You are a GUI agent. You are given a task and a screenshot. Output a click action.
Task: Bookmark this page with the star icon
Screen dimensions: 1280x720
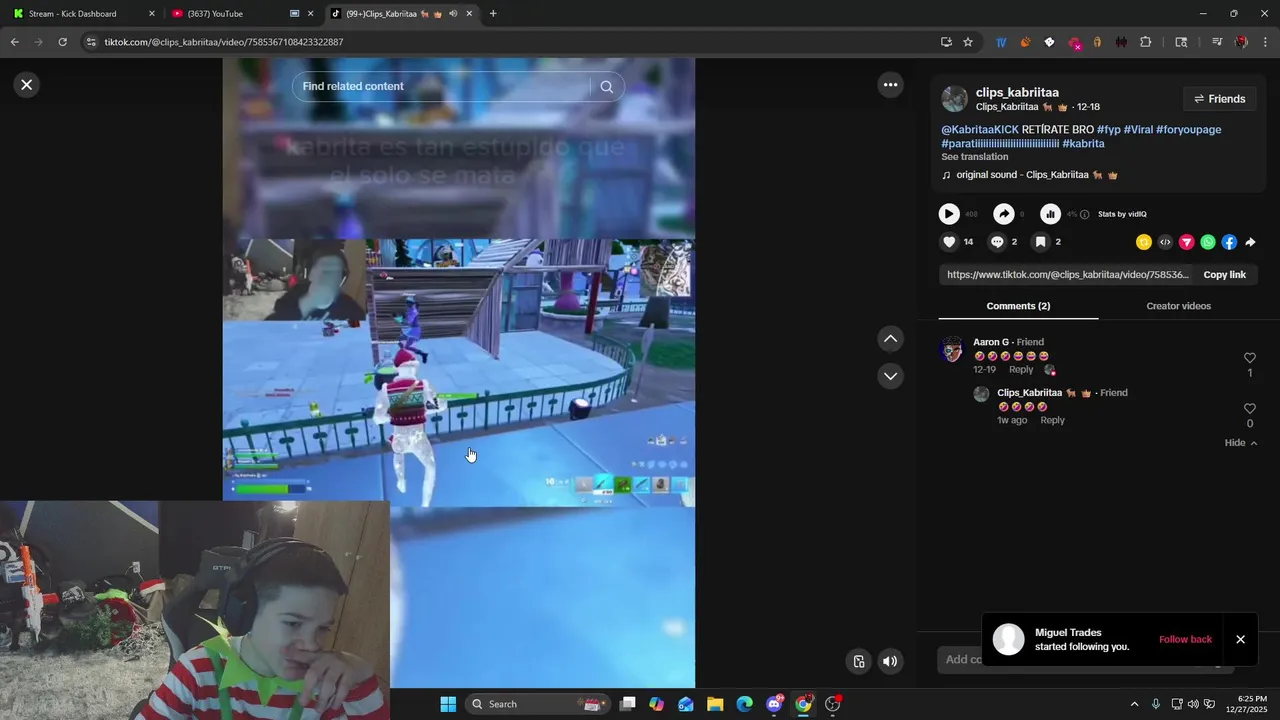(967, 42)
